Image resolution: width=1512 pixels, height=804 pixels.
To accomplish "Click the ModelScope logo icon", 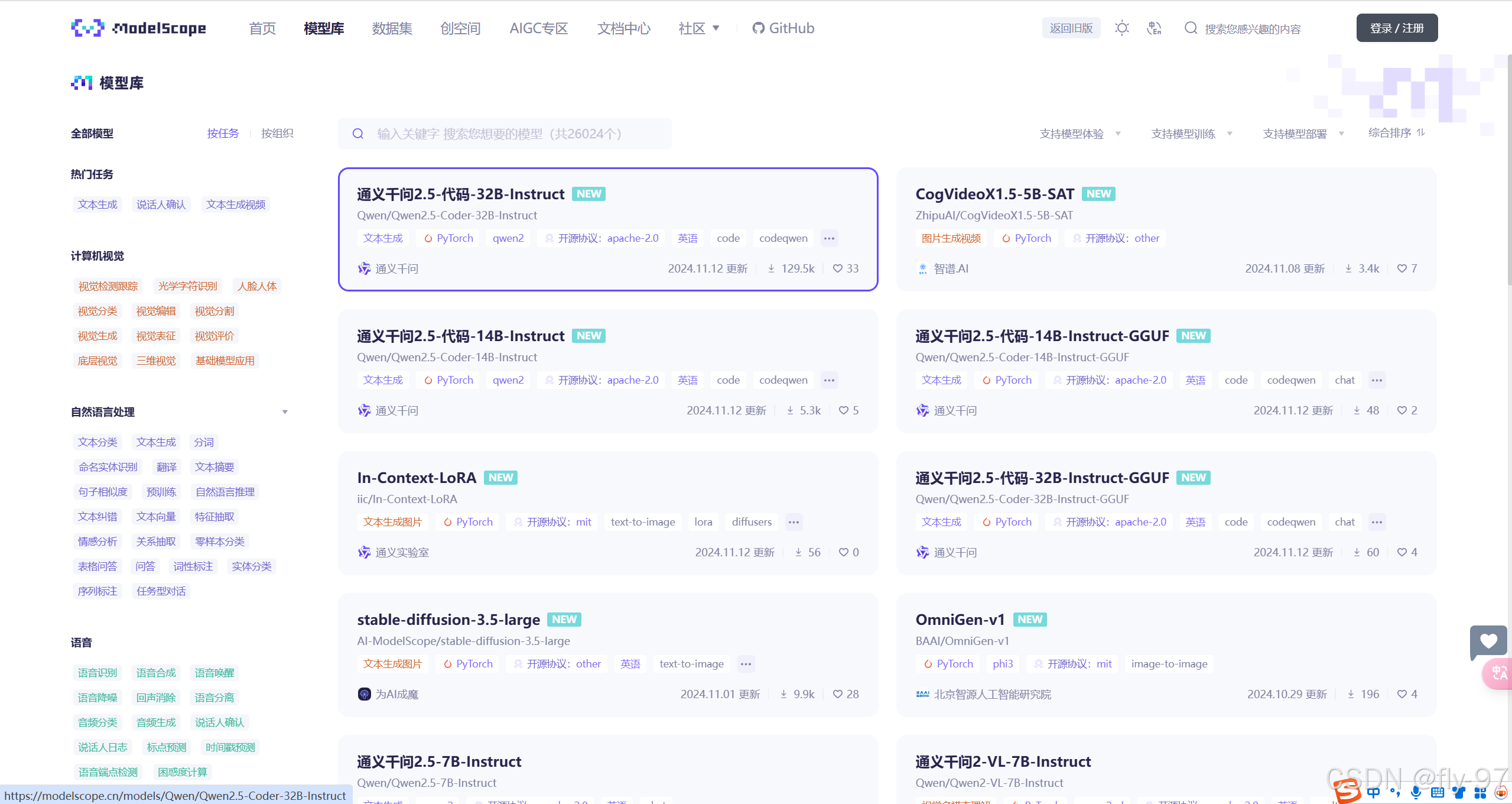I will [x=87, y=28].
